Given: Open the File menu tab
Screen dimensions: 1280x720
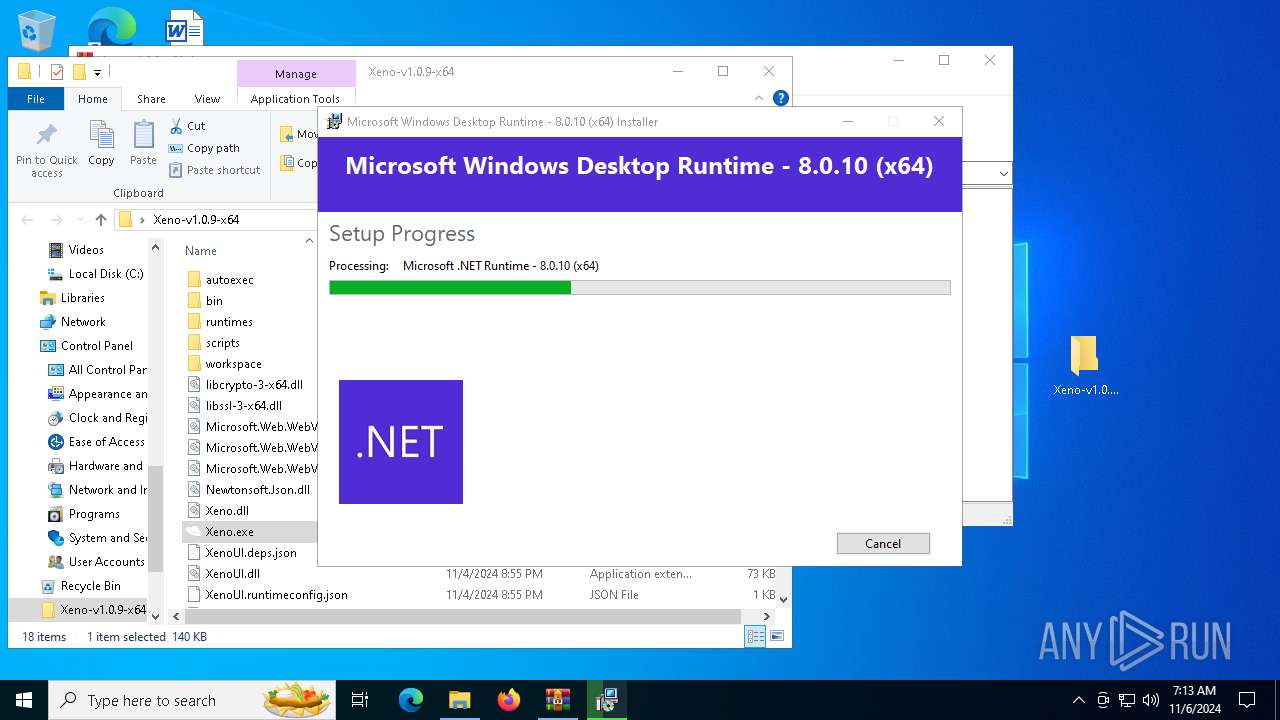Looking at the screenshot, I should point(36,99).
